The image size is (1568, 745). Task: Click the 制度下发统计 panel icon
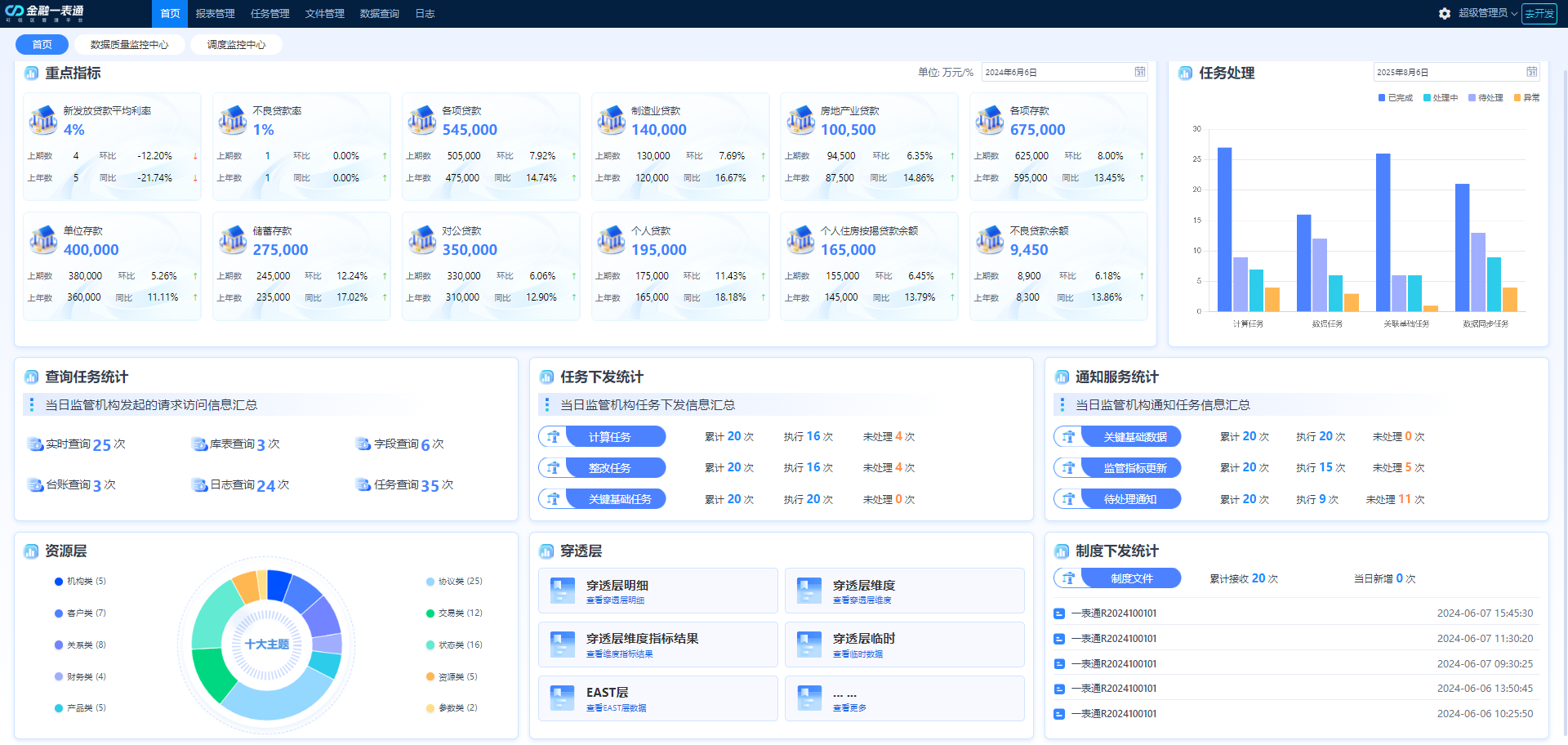point(1060,551)
